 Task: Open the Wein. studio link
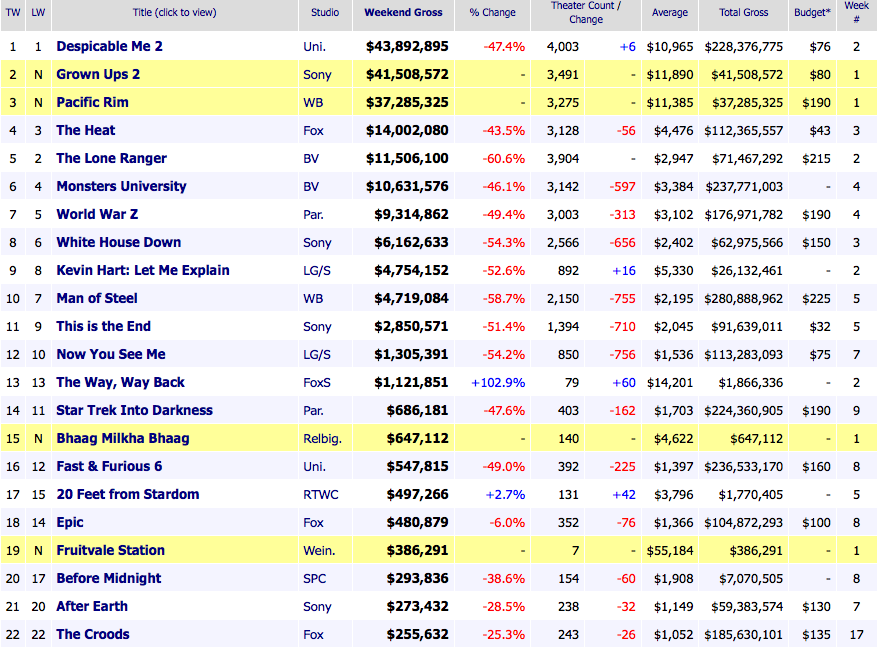pyautogui.click(x=319, y=551)
